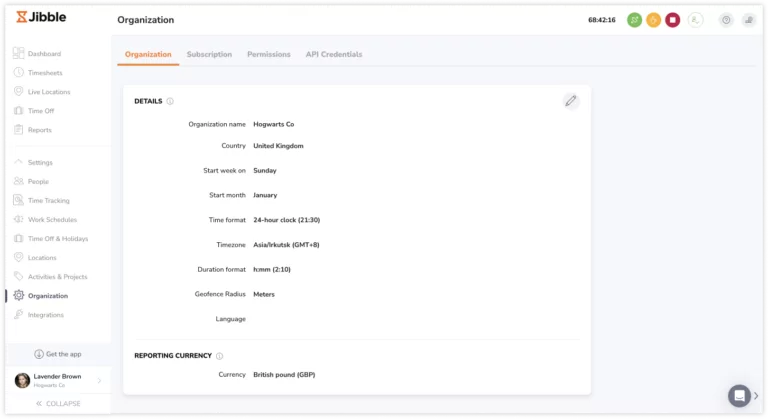Open Time Tracking settings

point(48,200)
